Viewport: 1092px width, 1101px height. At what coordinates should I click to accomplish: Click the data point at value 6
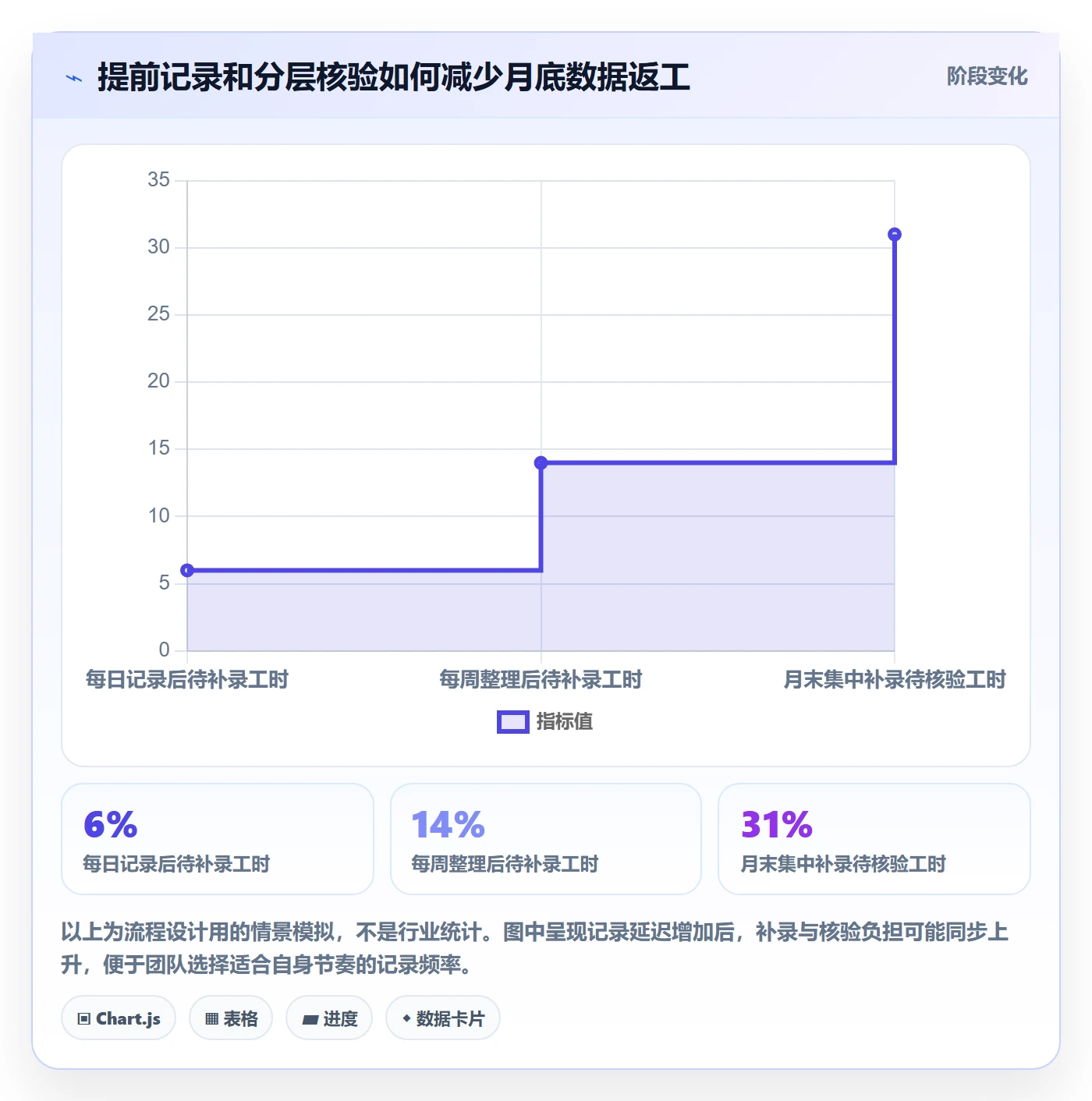coord(187,570)
